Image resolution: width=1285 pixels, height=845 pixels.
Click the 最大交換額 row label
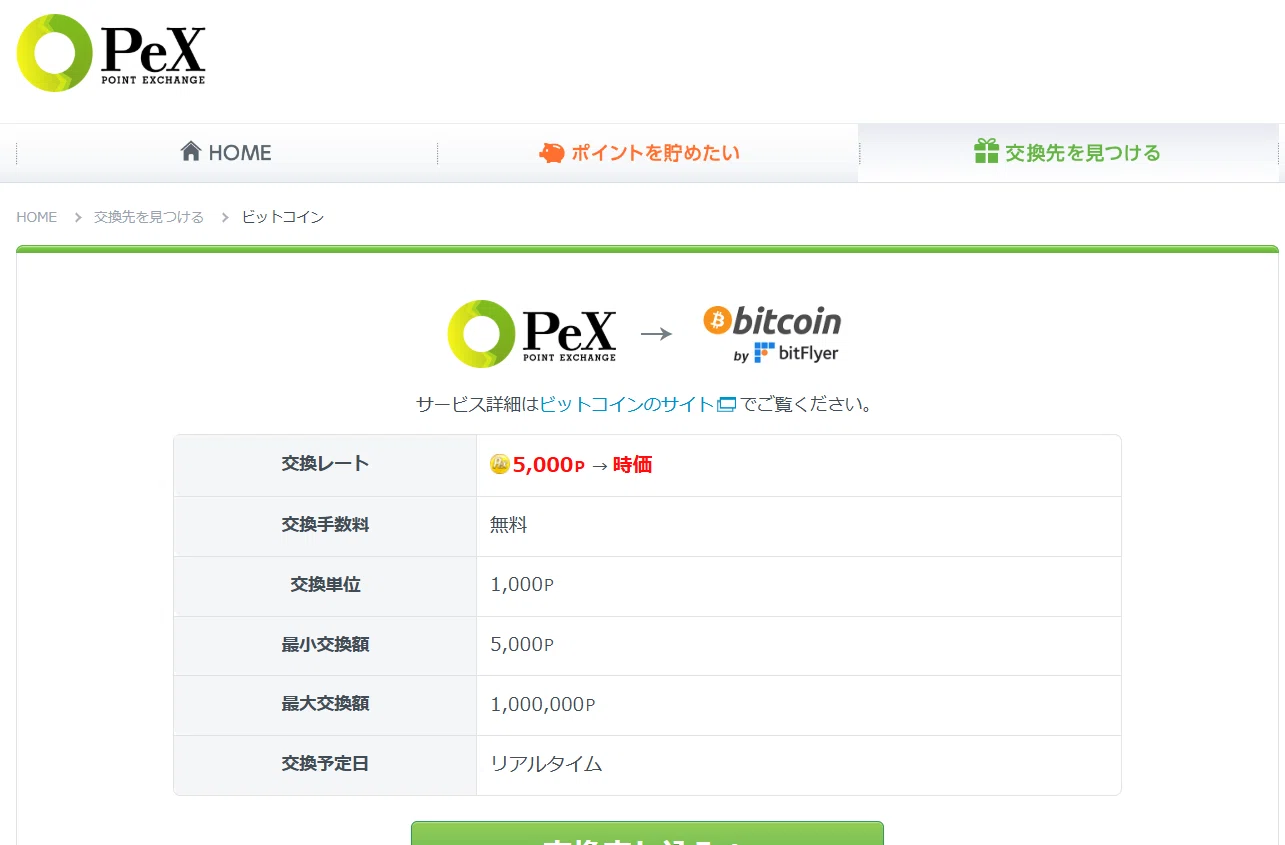[325, 704]
